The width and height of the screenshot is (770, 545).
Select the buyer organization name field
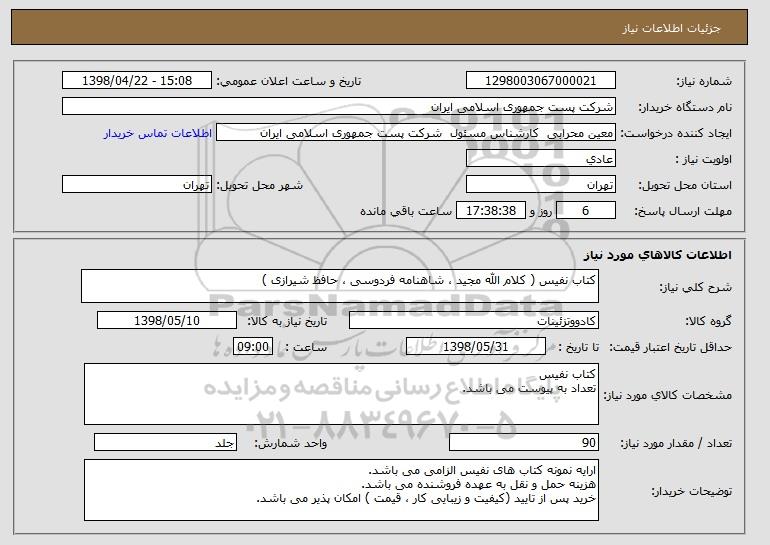tap(339, 107)
